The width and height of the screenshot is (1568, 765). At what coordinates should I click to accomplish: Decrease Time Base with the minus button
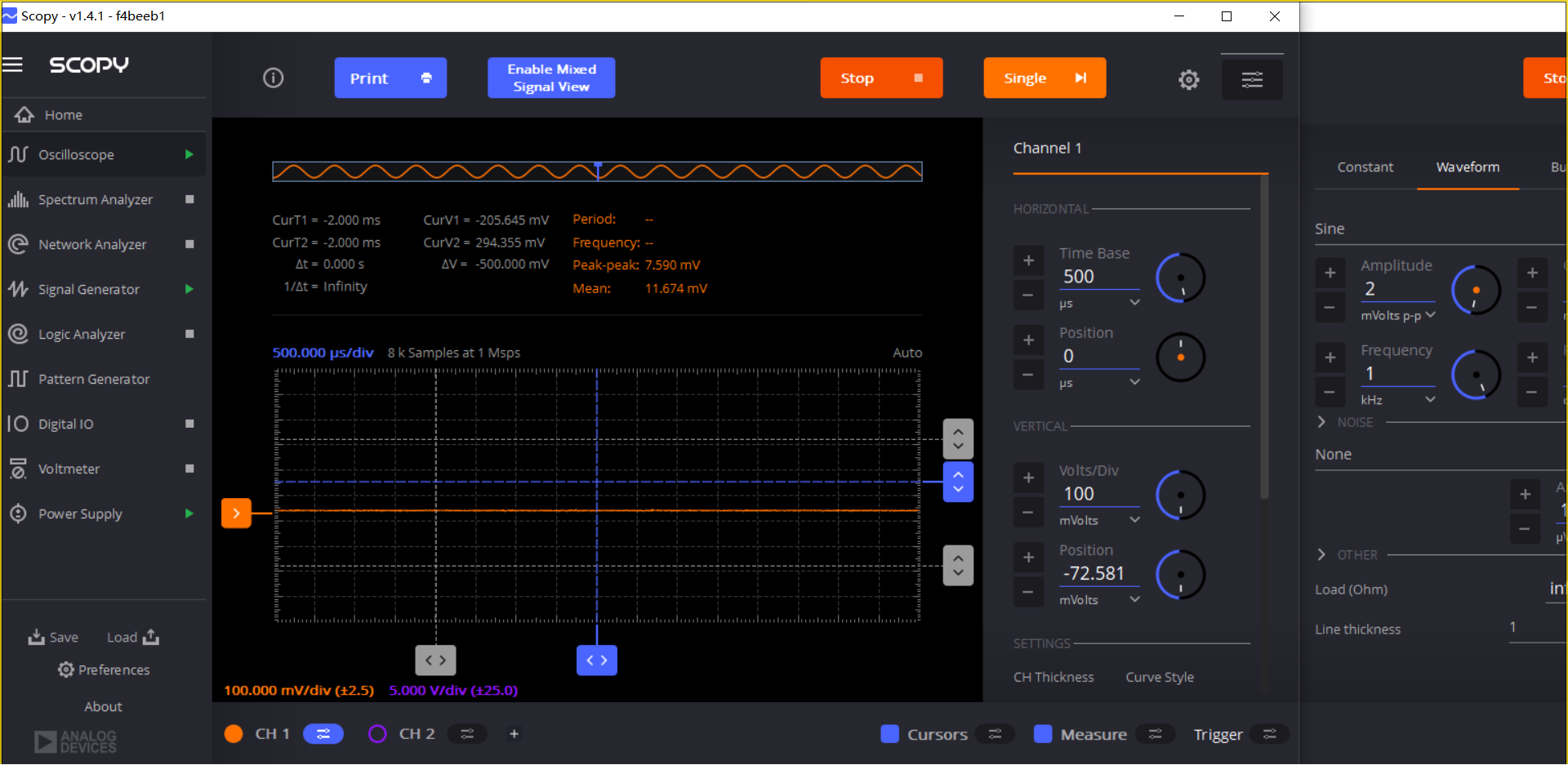(x=1028, y=295)
